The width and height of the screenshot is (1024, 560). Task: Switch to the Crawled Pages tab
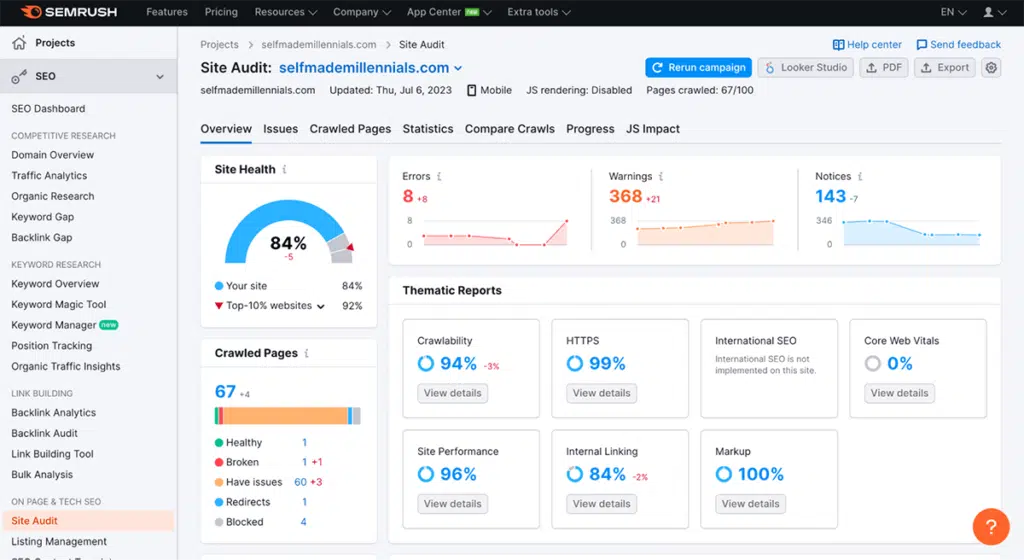[x=350, y=129]
